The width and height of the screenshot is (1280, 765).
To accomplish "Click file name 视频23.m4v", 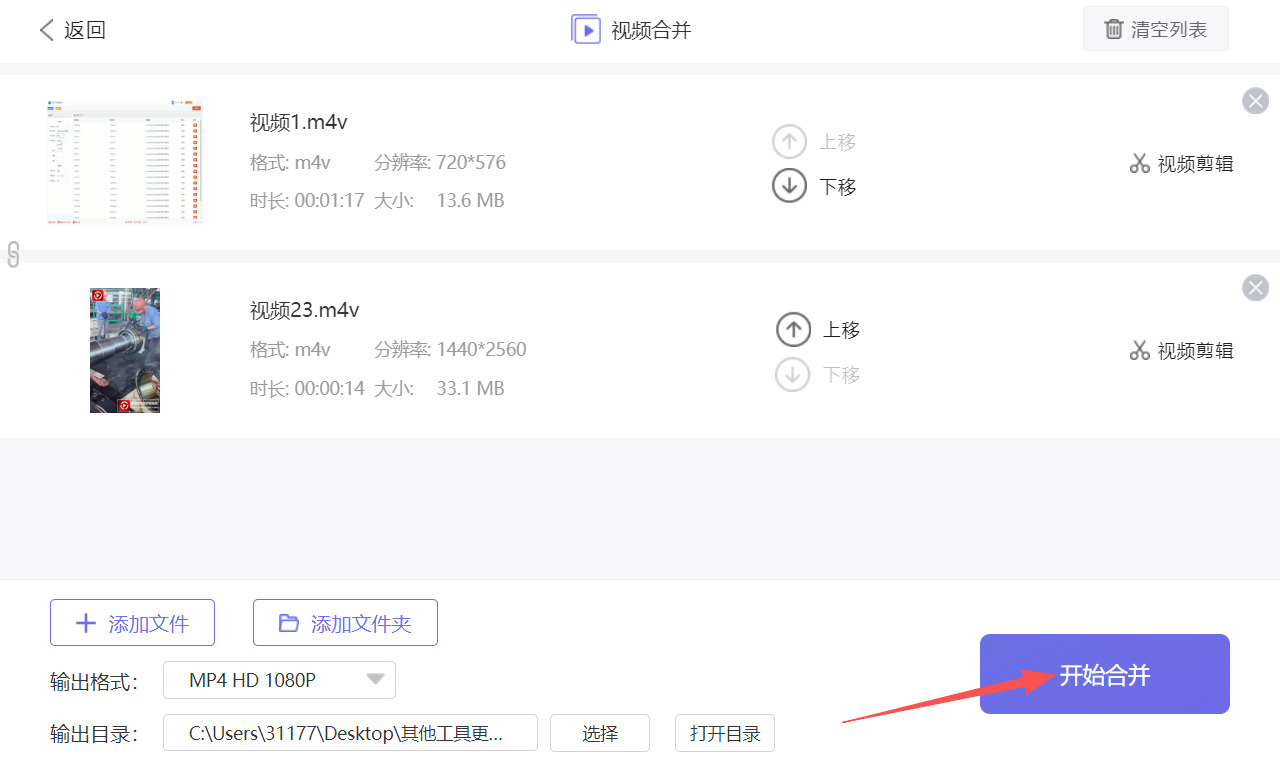I will pyautogui.click(x=305, y=310).
